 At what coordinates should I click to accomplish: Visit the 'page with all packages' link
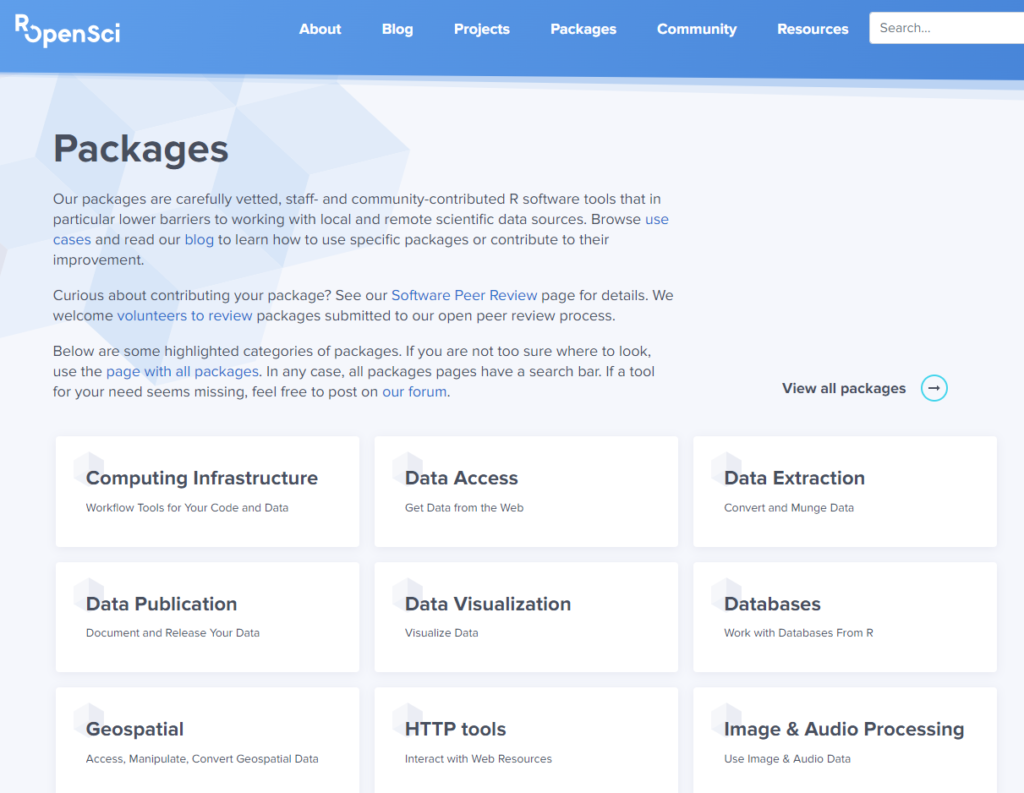pos(183,372)
